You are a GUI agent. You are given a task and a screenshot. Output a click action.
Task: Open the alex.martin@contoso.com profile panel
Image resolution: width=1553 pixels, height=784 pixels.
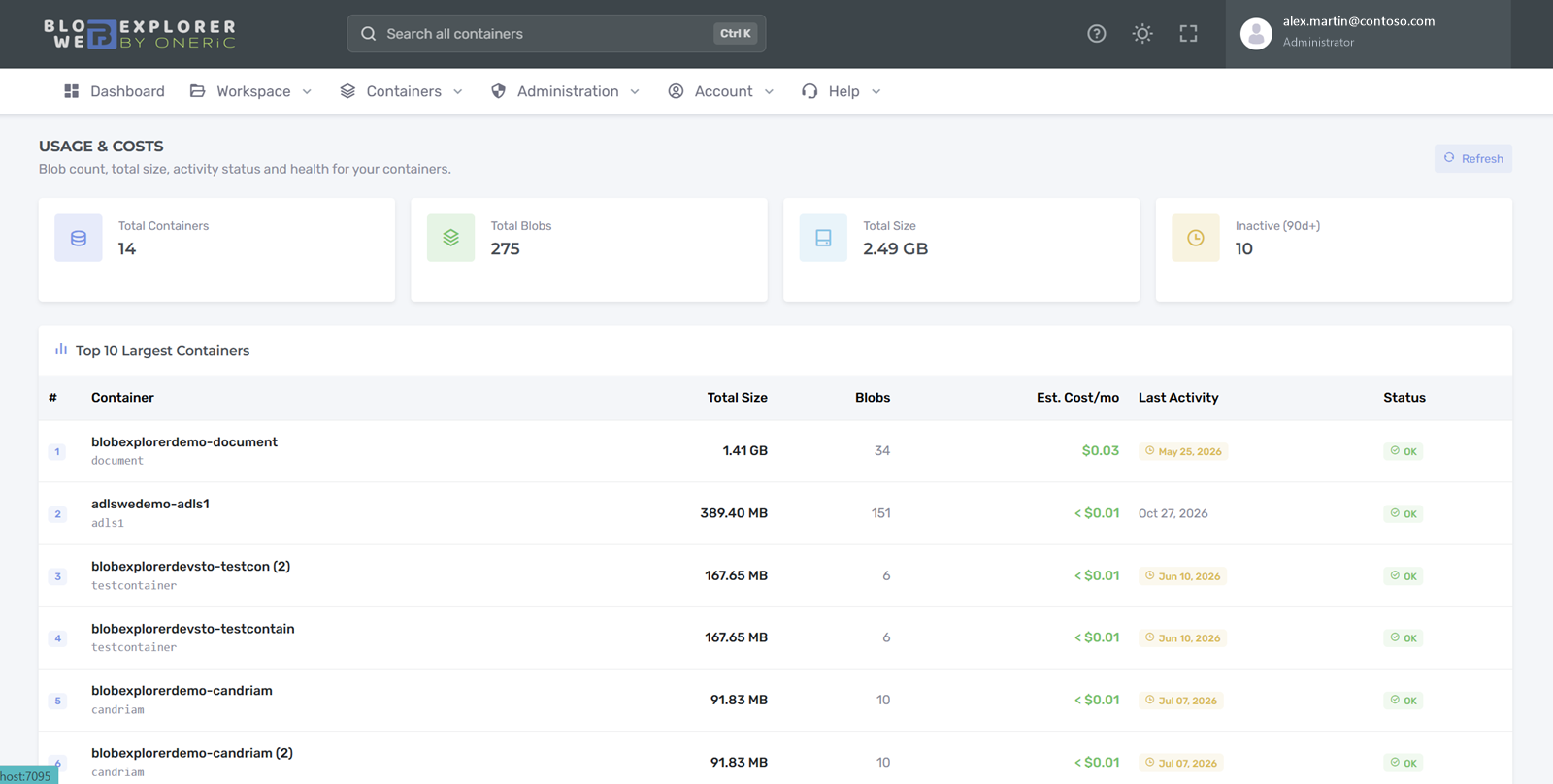[x=1368, y=34]
